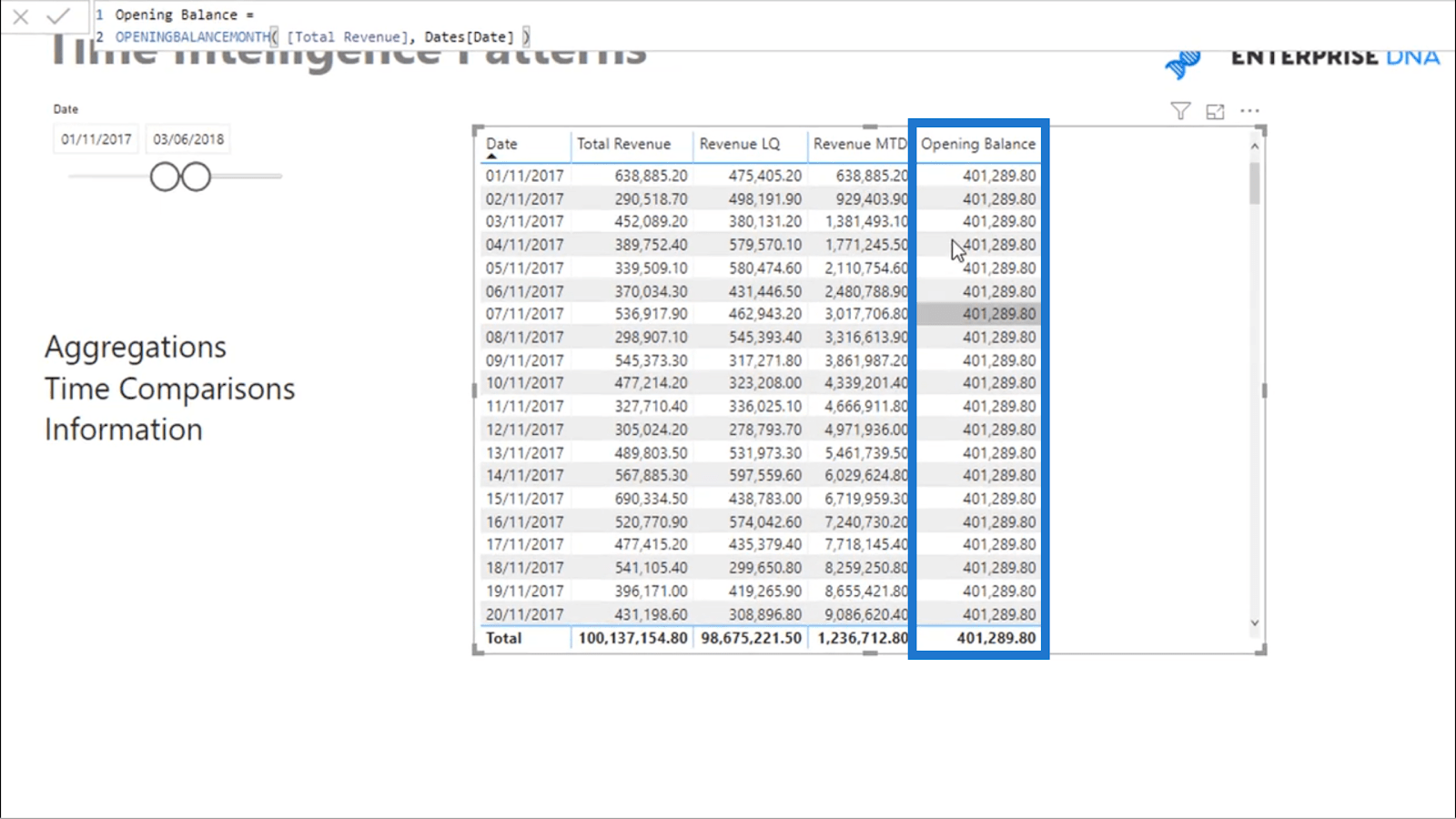The image size is (1456, 819).
Task: Open the visual filter funnel icon
Action: point(1180,111)
